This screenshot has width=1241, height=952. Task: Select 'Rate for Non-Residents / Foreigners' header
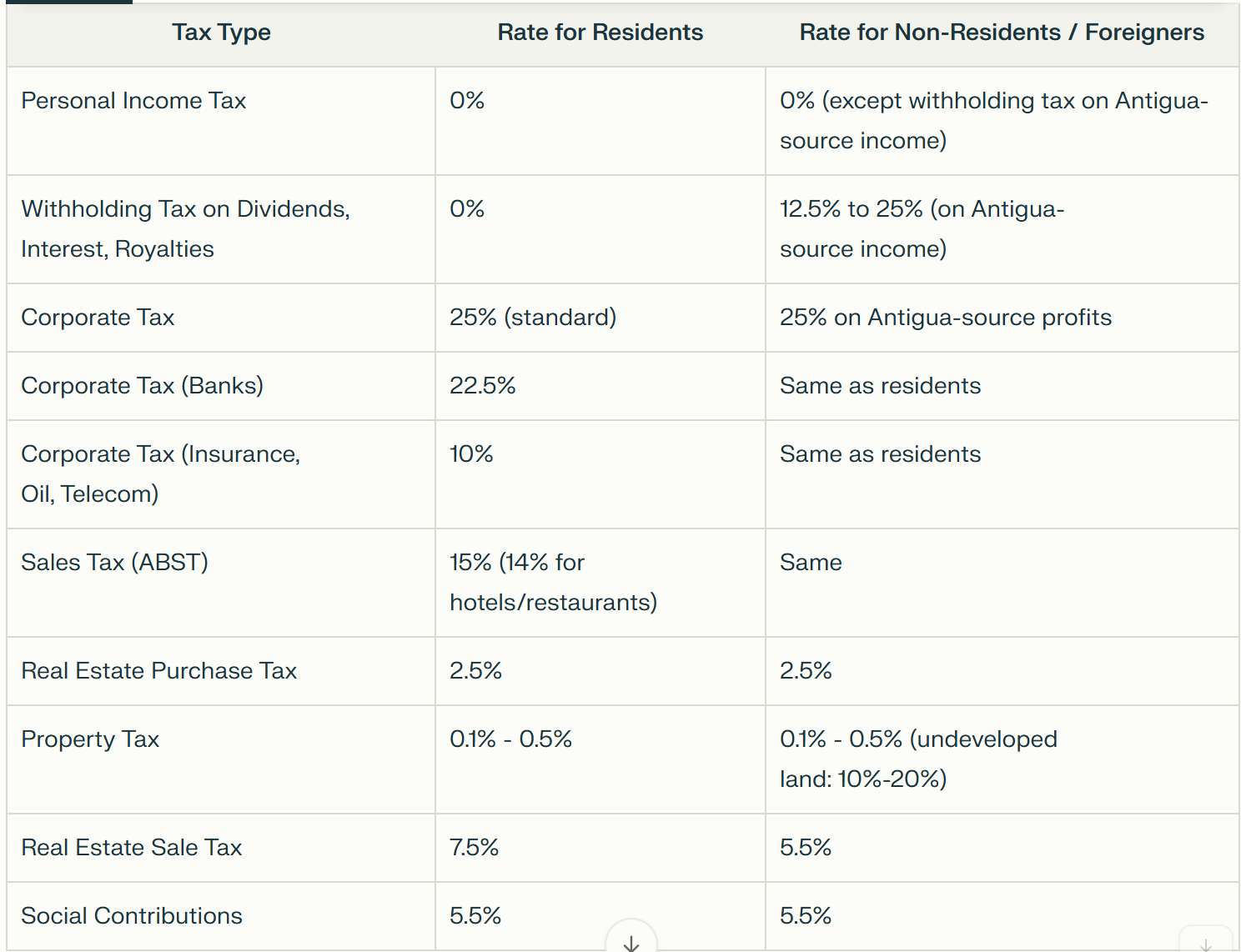pyautogui.click(x=1002, y=33)
